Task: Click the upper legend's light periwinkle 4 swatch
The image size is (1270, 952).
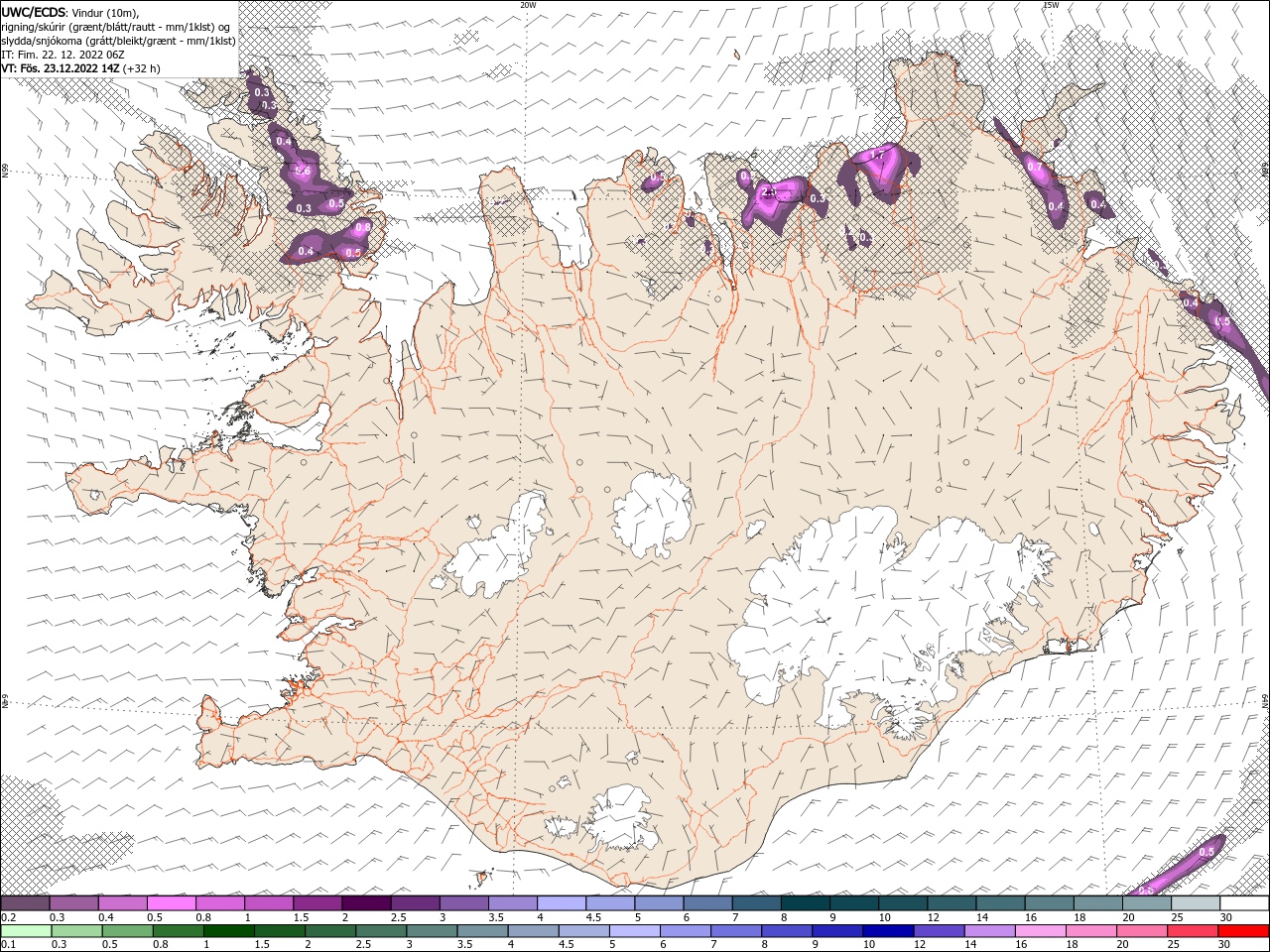Action: (x=561, y=902)
